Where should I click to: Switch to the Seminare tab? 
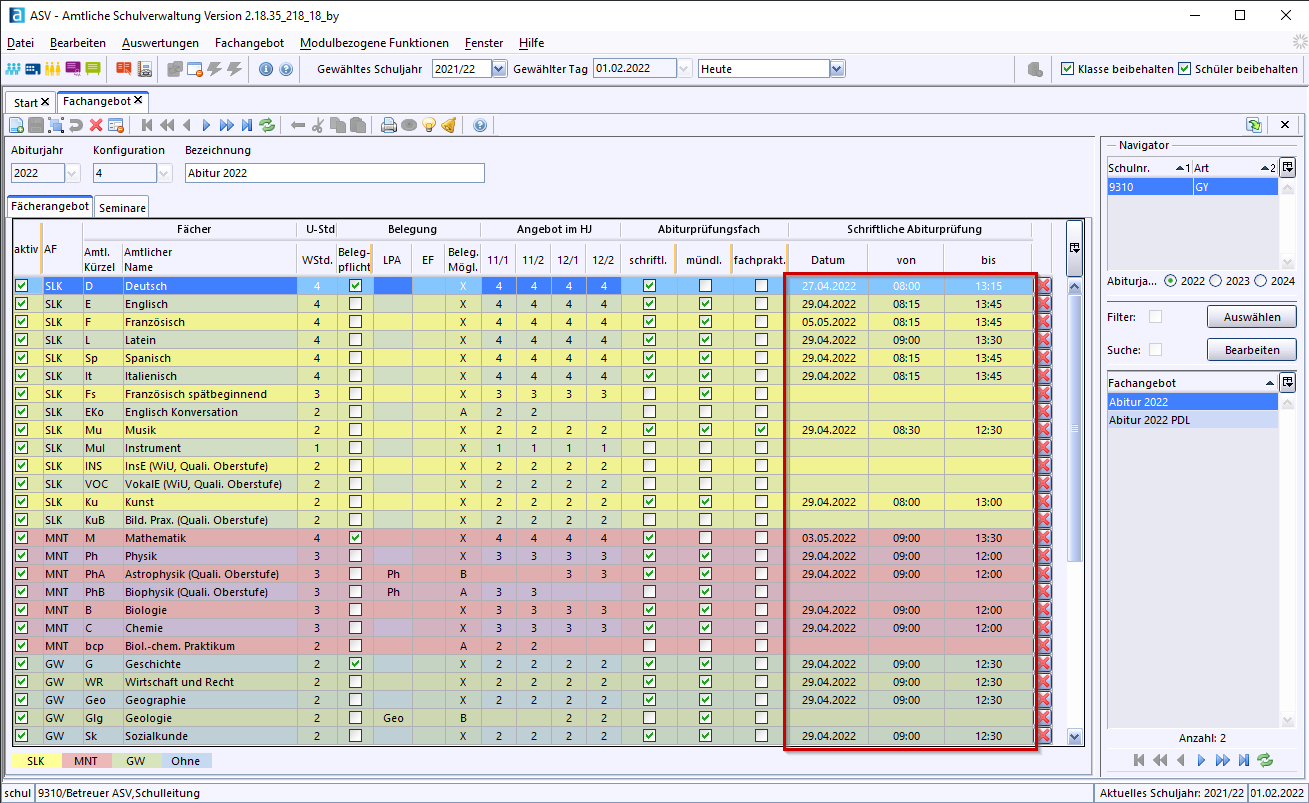point(123,207)
